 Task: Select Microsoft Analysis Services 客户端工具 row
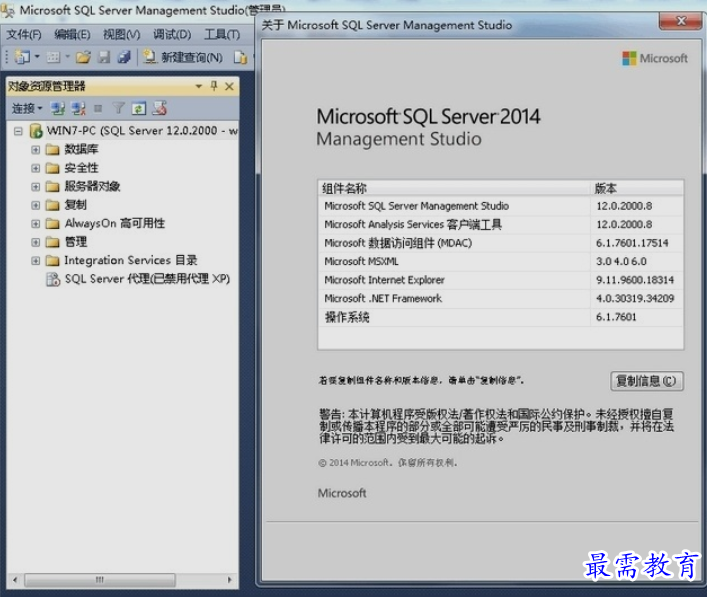coord(500,225)
